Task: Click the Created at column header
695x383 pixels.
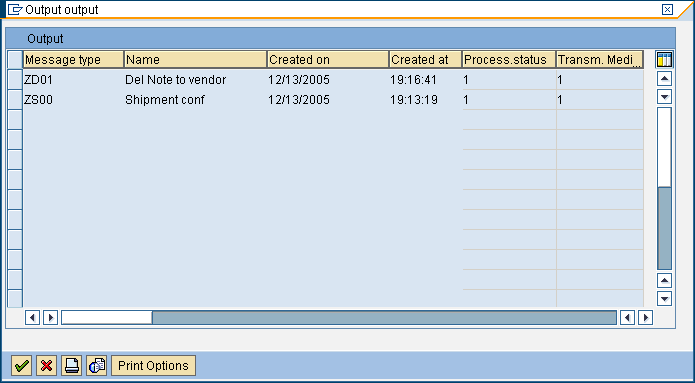Action: (x=426, y=59)
